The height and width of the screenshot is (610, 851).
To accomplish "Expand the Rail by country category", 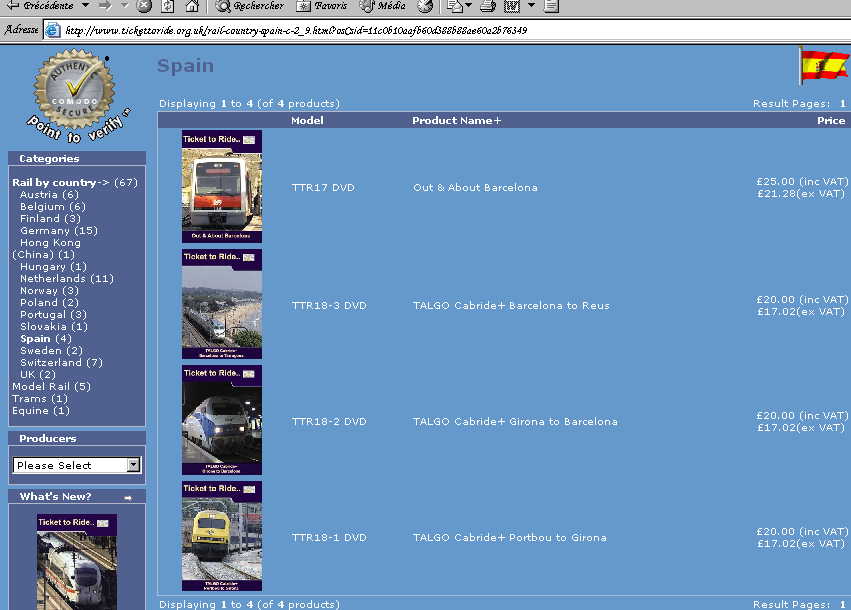I will [54, 183].
